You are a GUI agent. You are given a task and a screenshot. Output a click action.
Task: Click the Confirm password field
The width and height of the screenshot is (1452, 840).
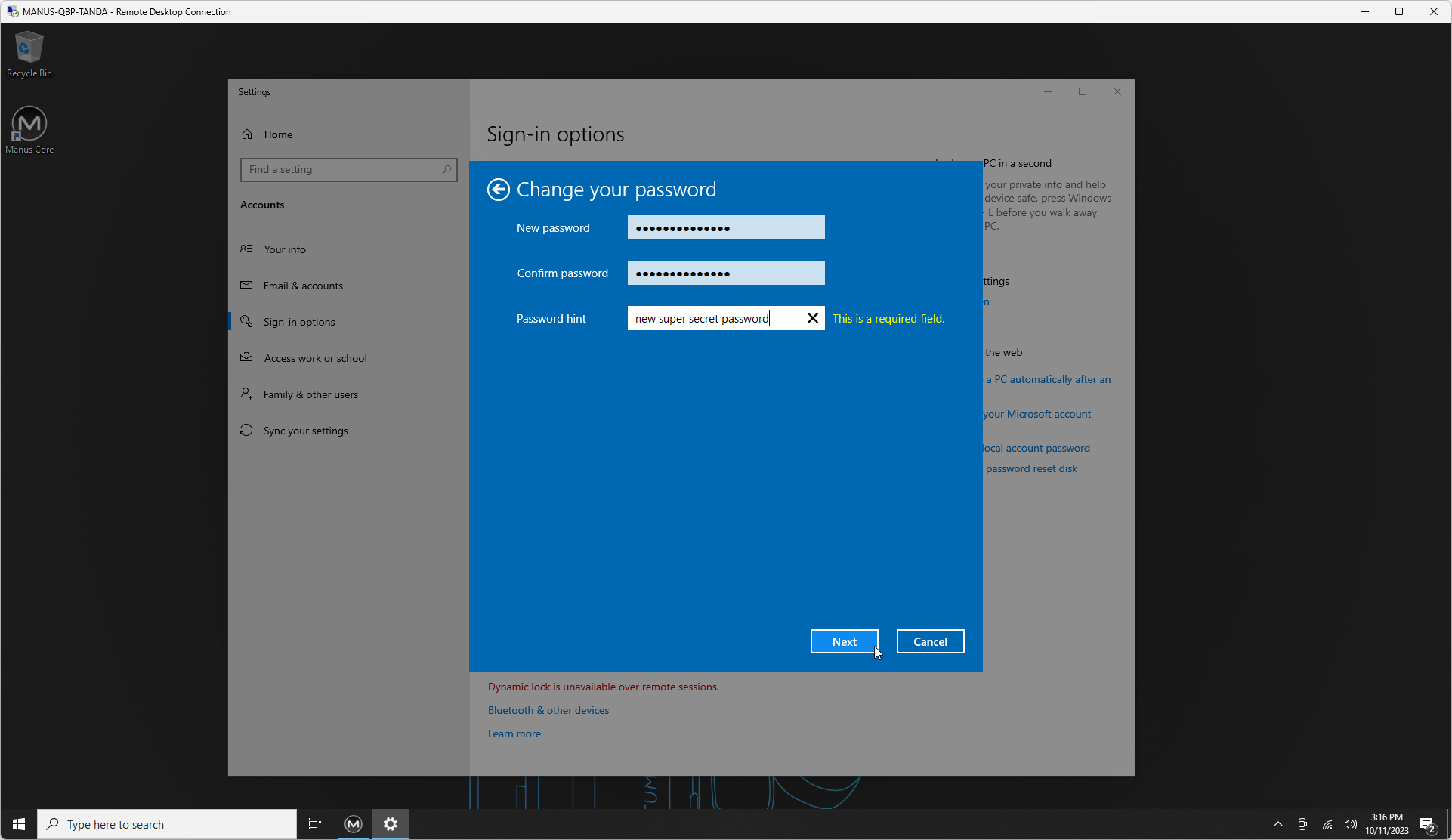pyautogui.click(x=725, y=273)
